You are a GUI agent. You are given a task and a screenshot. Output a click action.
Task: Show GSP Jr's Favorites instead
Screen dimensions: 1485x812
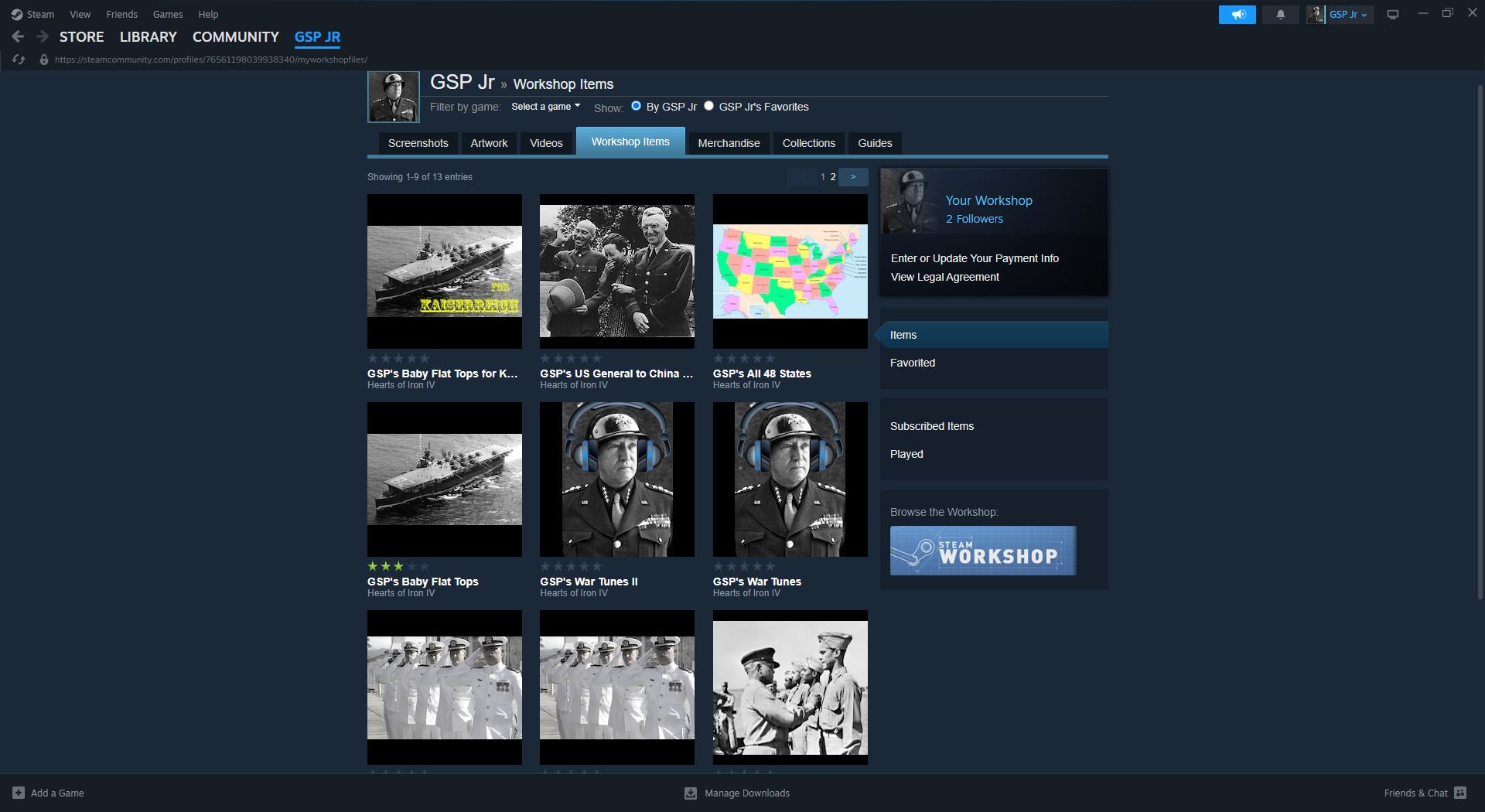click(708, 106)
